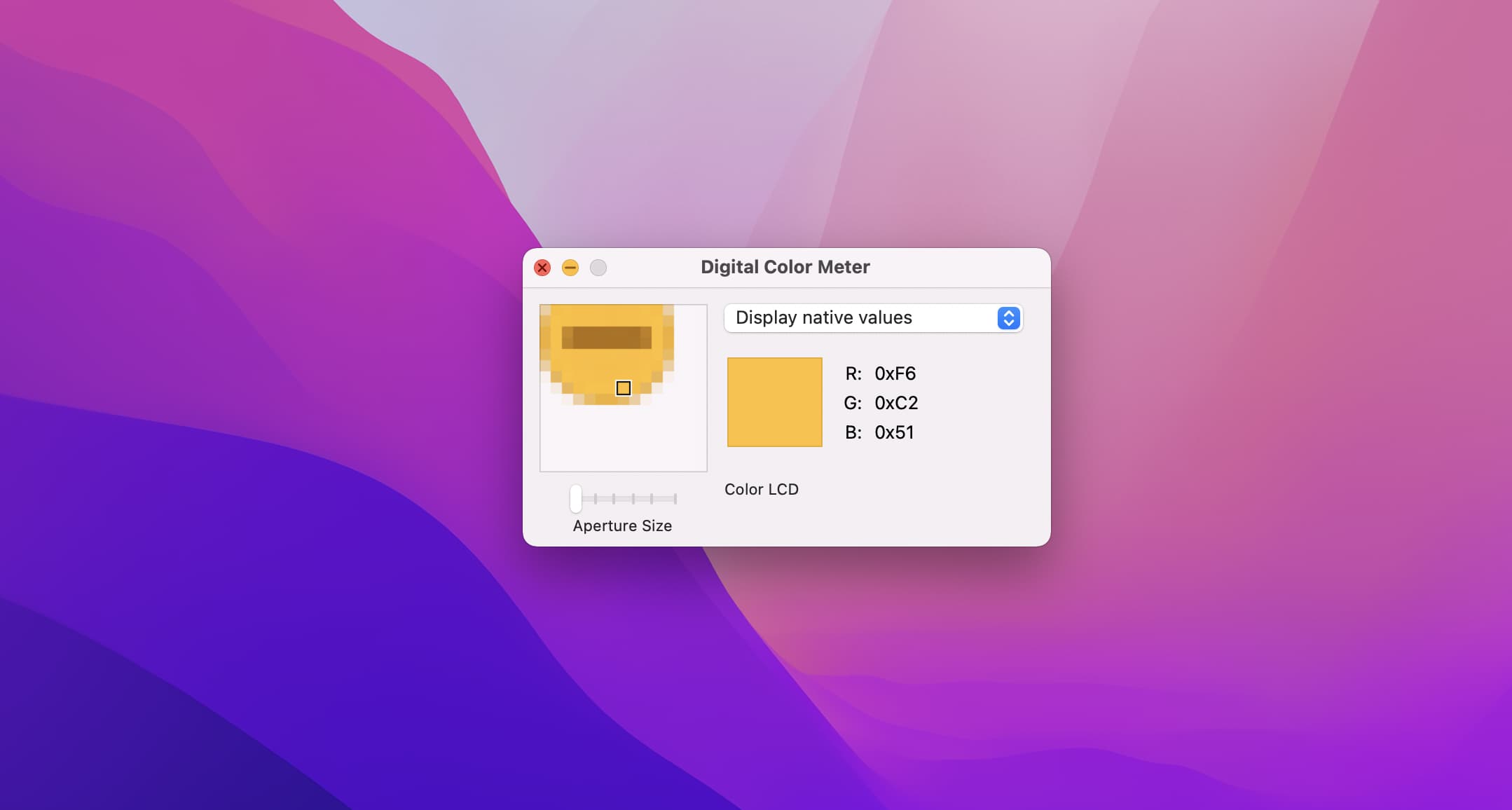Click the blue up-down chevron arrows
This screenshot has height=810, width=1512.
pyautogui.click(x=1008, y=318)
